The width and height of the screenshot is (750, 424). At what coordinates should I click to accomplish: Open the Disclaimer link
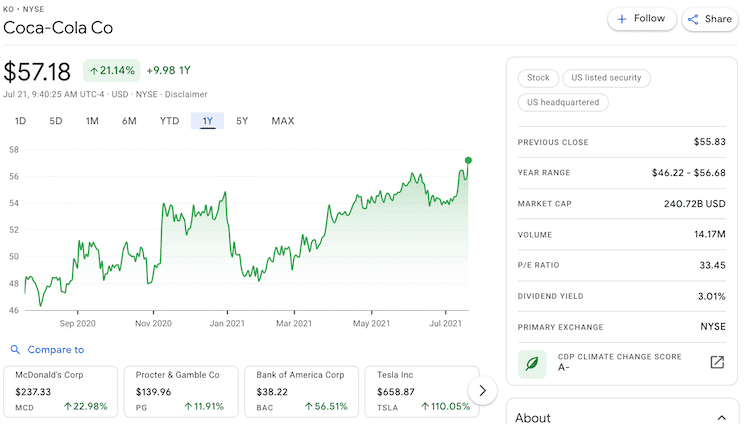(x=186, y=94)
